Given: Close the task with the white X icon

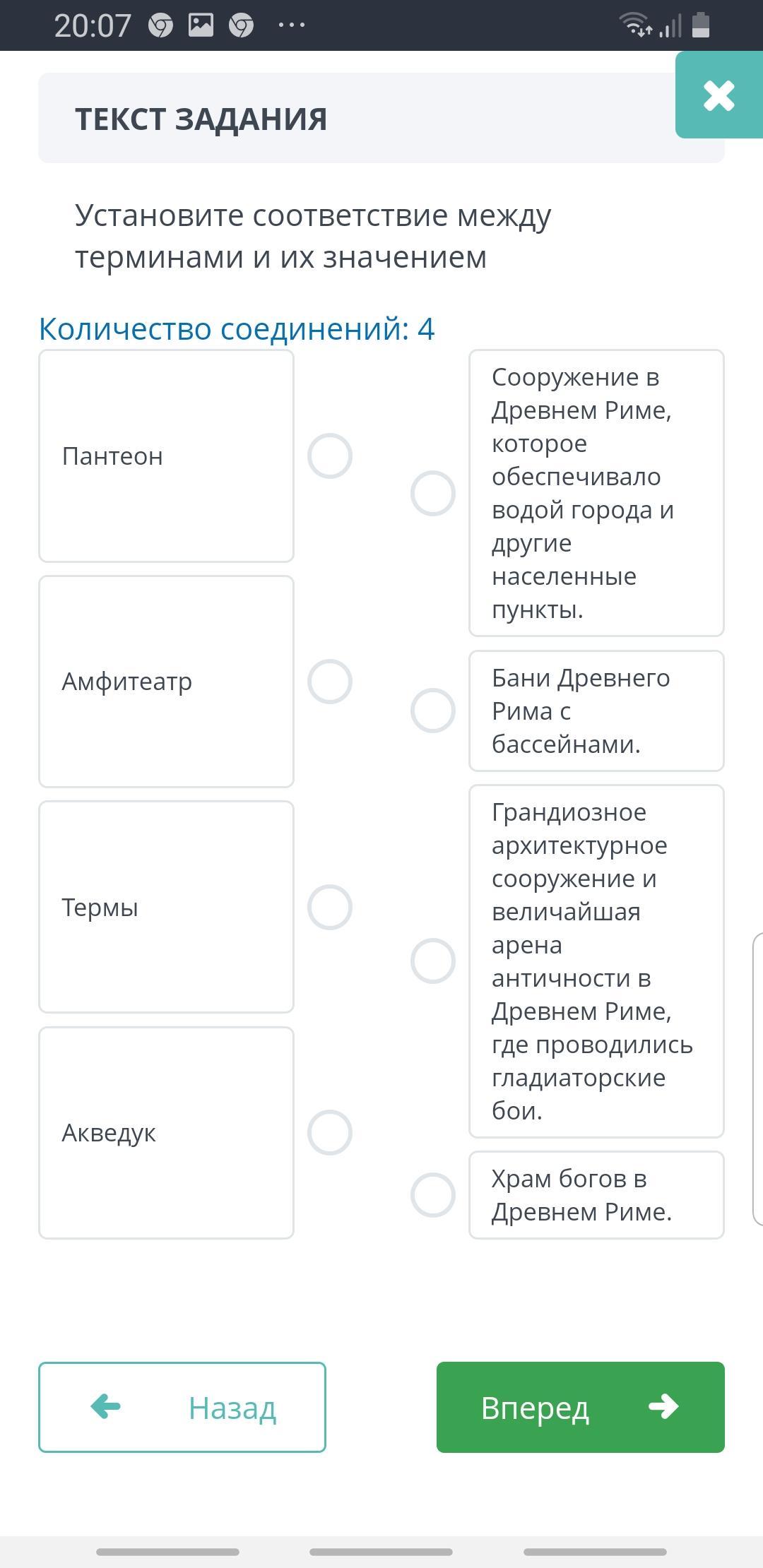Looking at the screenshot, I should coord(718,95).
